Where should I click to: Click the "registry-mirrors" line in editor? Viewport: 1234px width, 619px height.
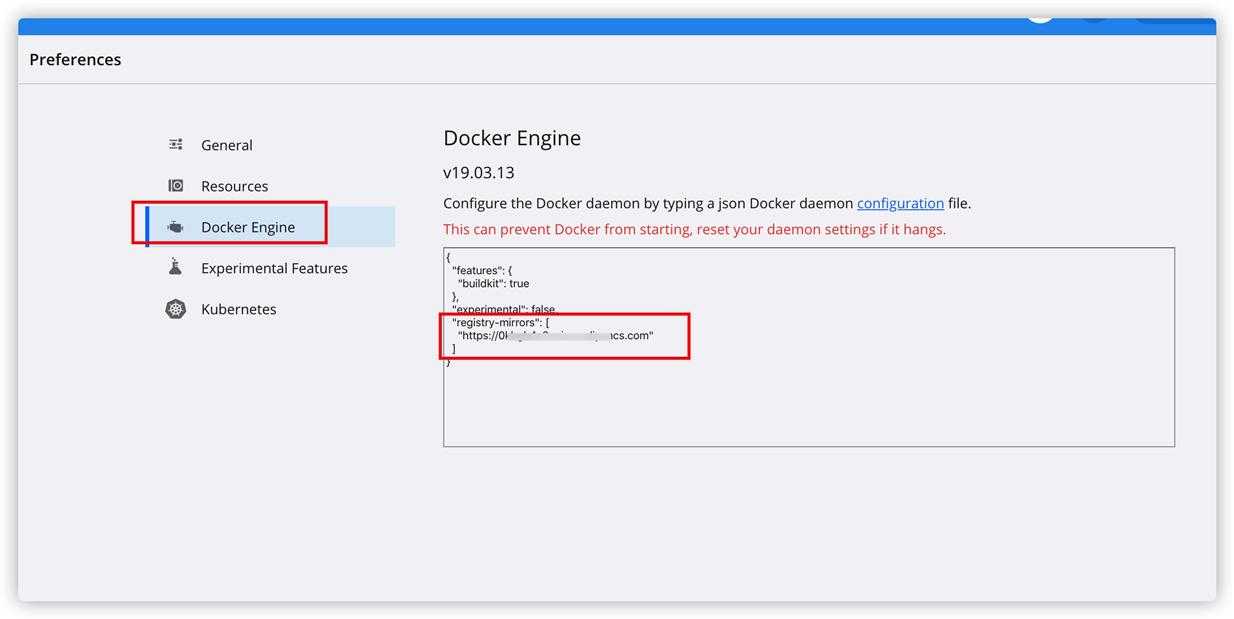pyautogui.click(x=501, y=323)
